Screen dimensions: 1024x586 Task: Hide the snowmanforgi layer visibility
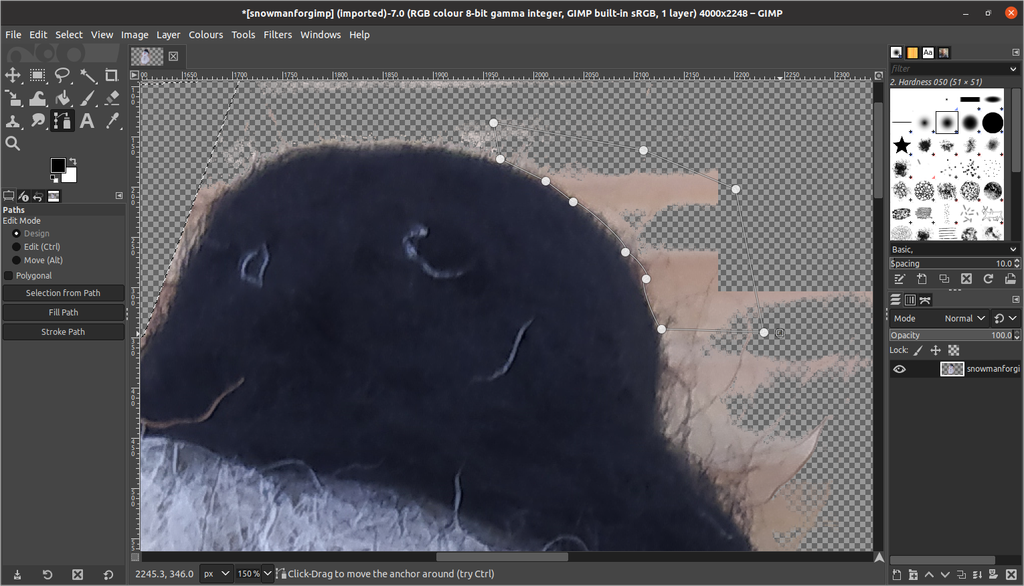point(898,368)
